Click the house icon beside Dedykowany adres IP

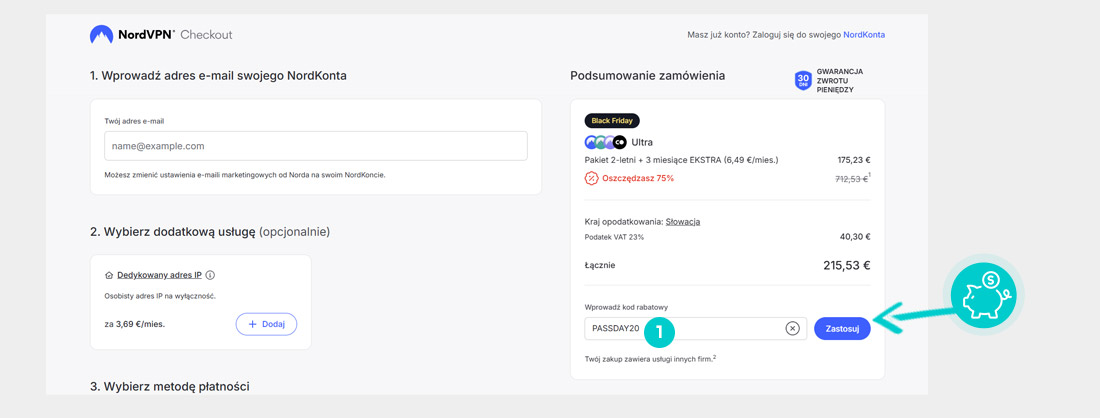(x=109, y=275)
